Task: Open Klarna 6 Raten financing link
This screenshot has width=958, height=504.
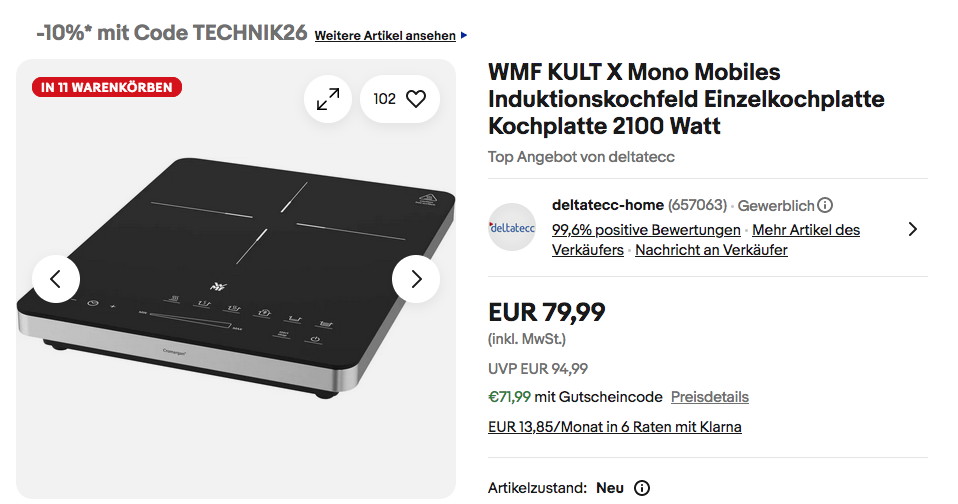Action: [x=614, y=427]
